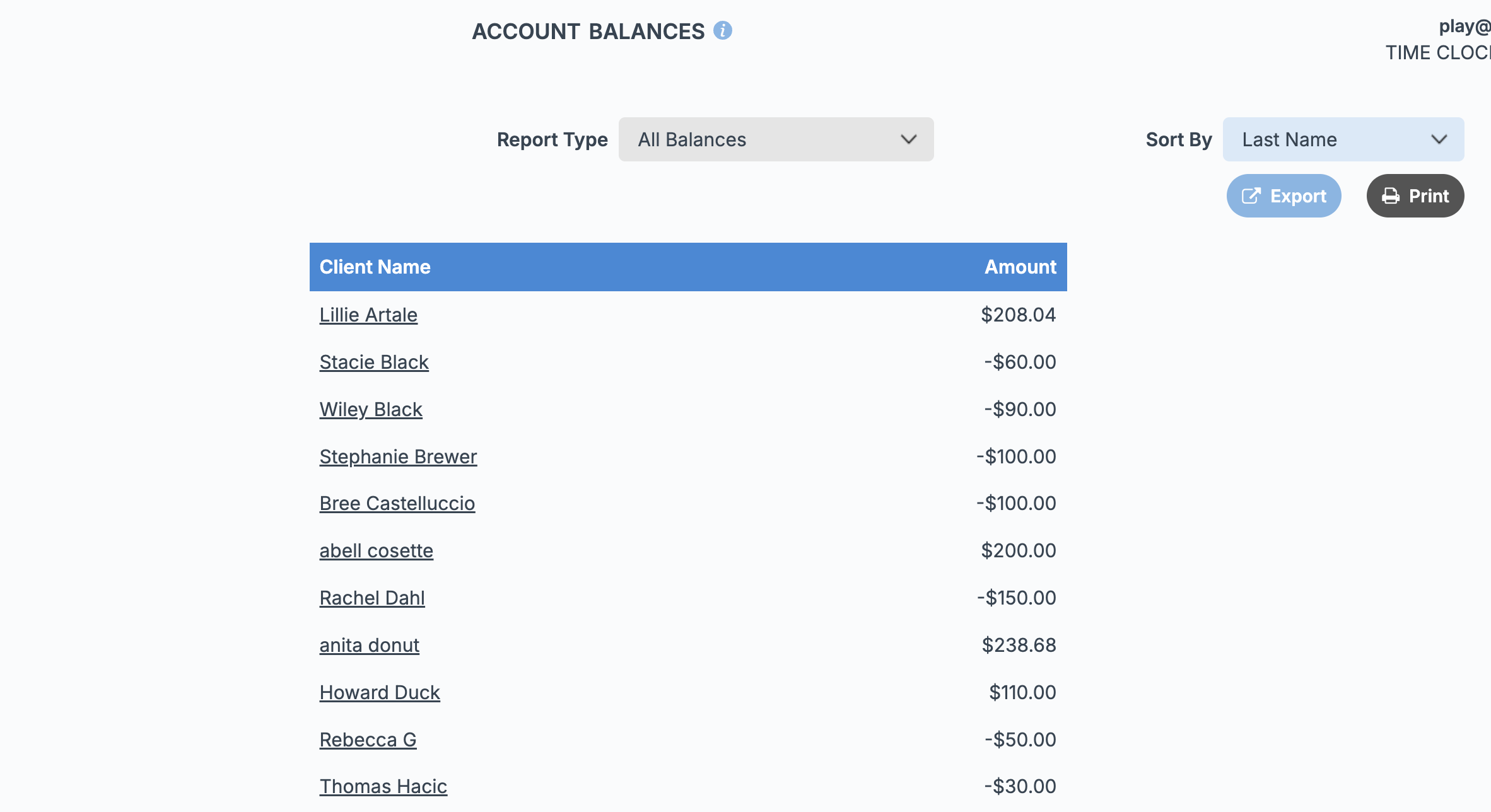Screen dimensions: 1491x812
Task: Select the Rebecca G client link
Action: click(368, 739)
